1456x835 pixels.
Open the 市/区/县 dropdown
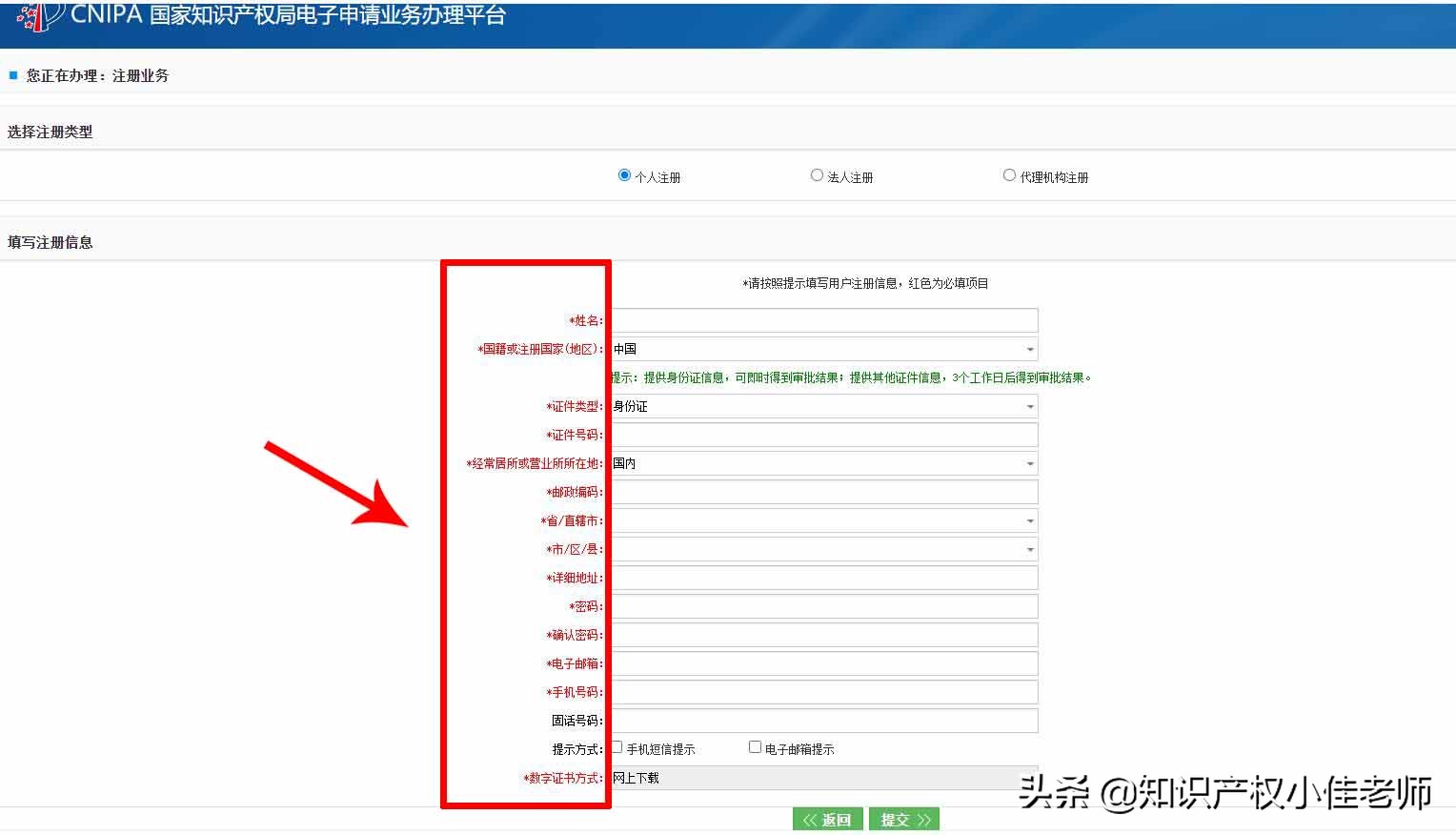(x=824, y=549)
